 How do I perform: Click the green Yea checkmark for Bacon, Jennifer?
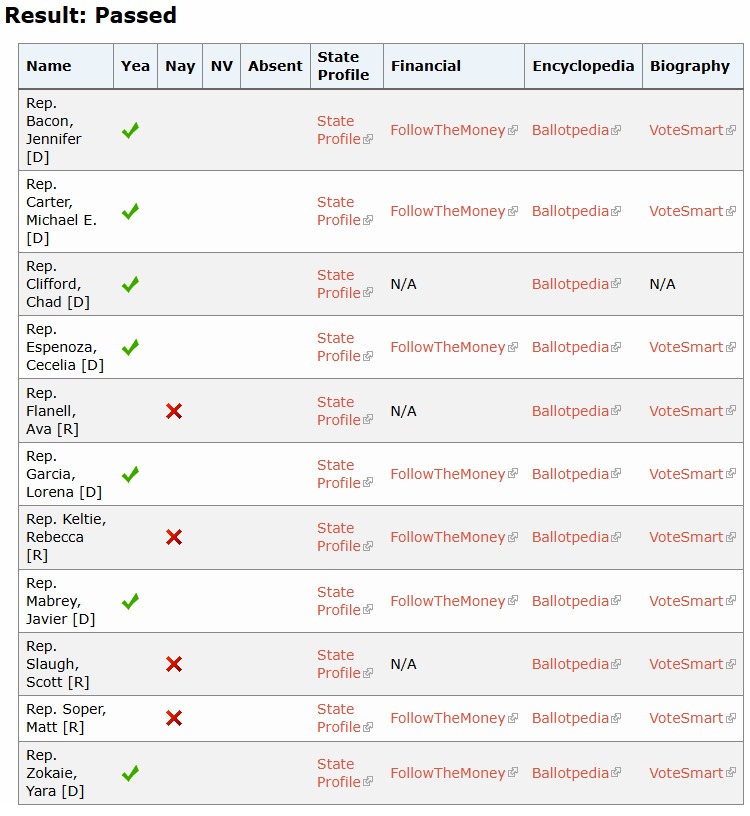tap(130, 130)
